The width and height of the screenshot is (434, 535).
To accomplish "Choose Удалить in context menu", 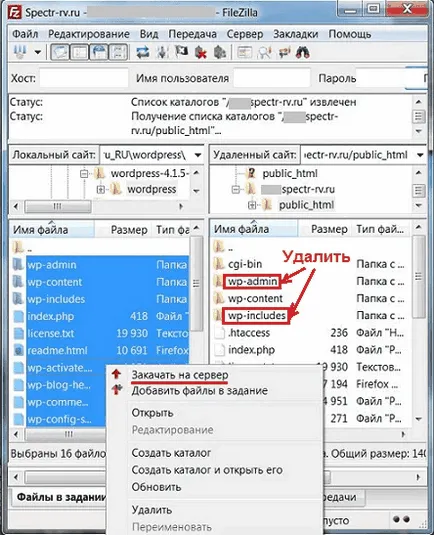I will 152,510.
